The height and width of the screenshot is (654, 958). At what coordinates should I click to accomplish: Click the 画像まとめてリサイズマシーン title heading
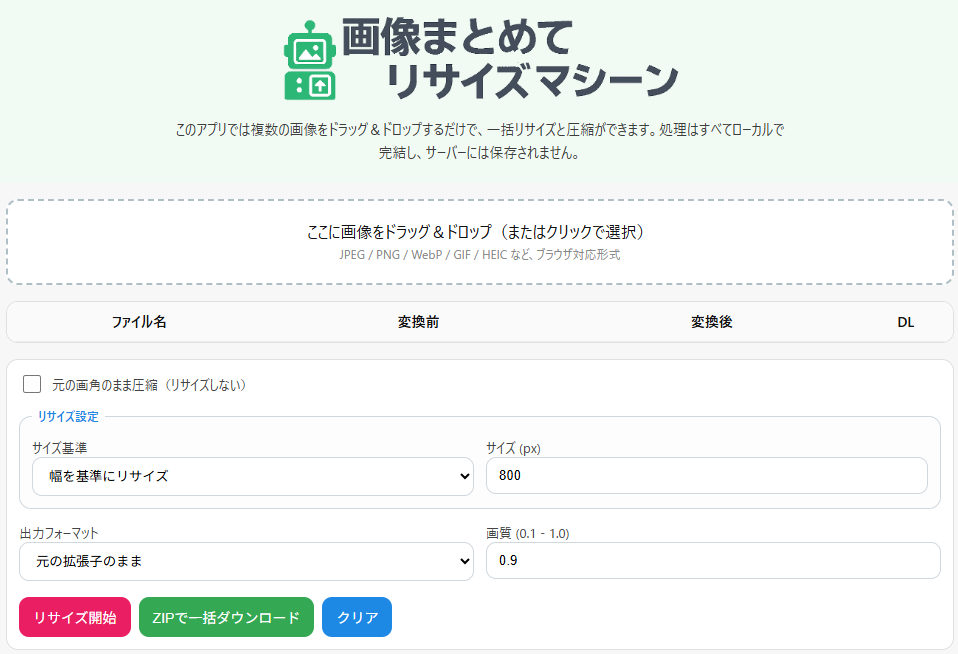pyautogui.click(x=510, y=59)
